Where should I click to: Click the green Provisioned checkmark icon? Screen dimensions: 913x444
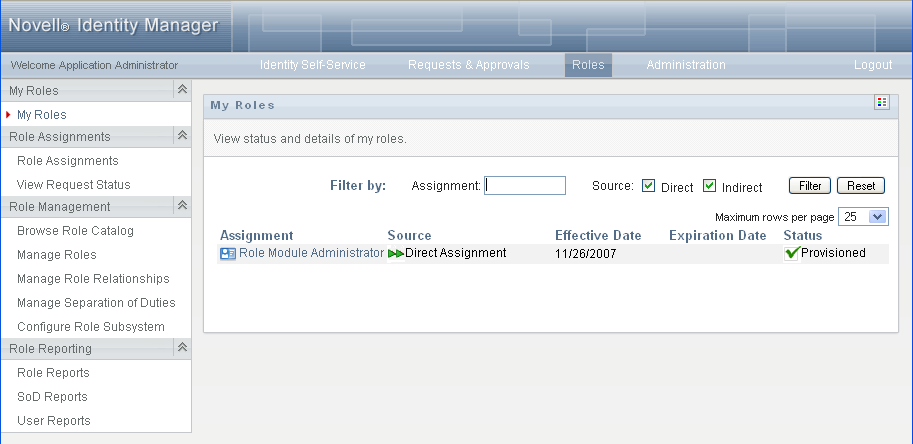click(791, 253)
